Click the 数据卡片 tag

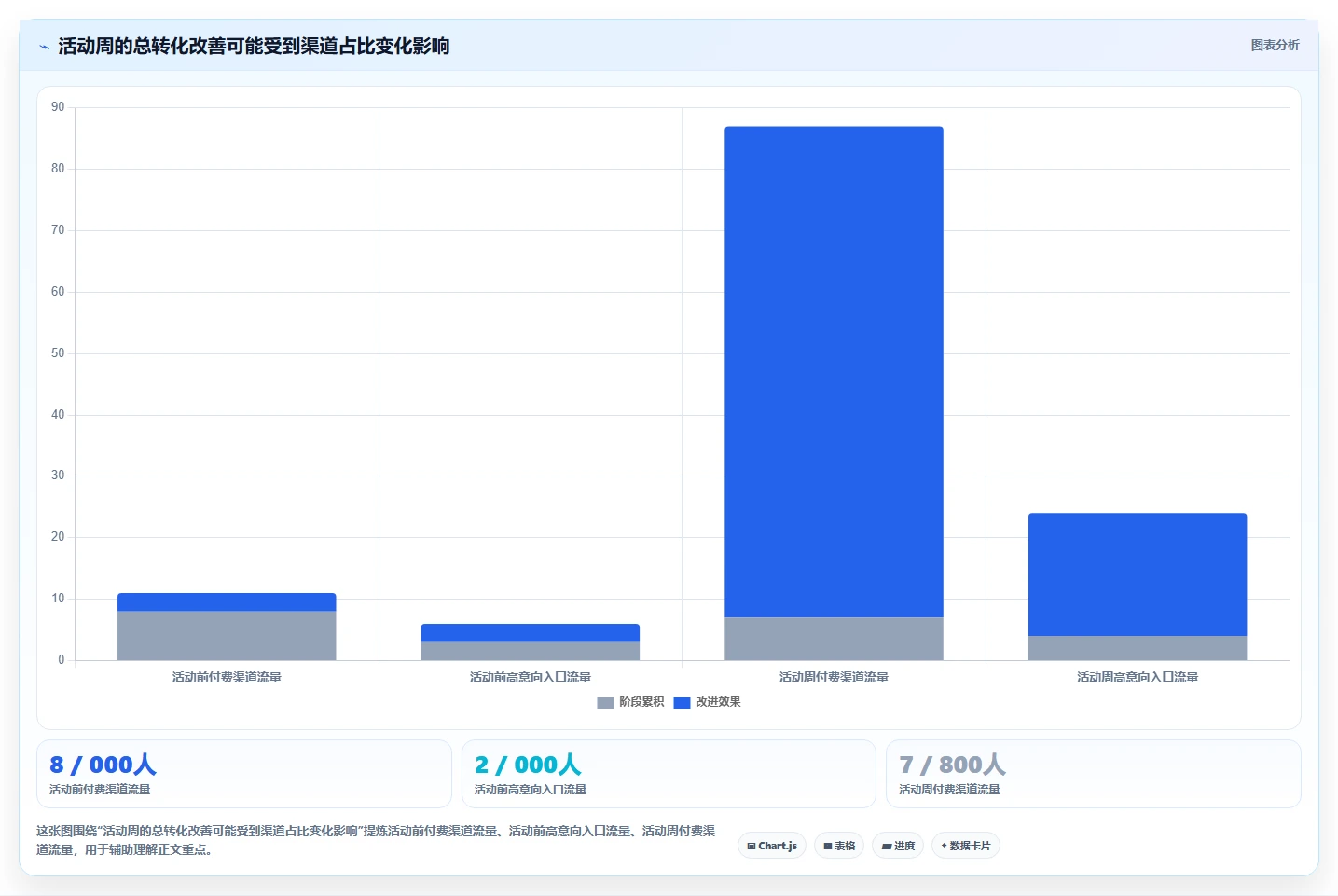(x=966, y=846)
